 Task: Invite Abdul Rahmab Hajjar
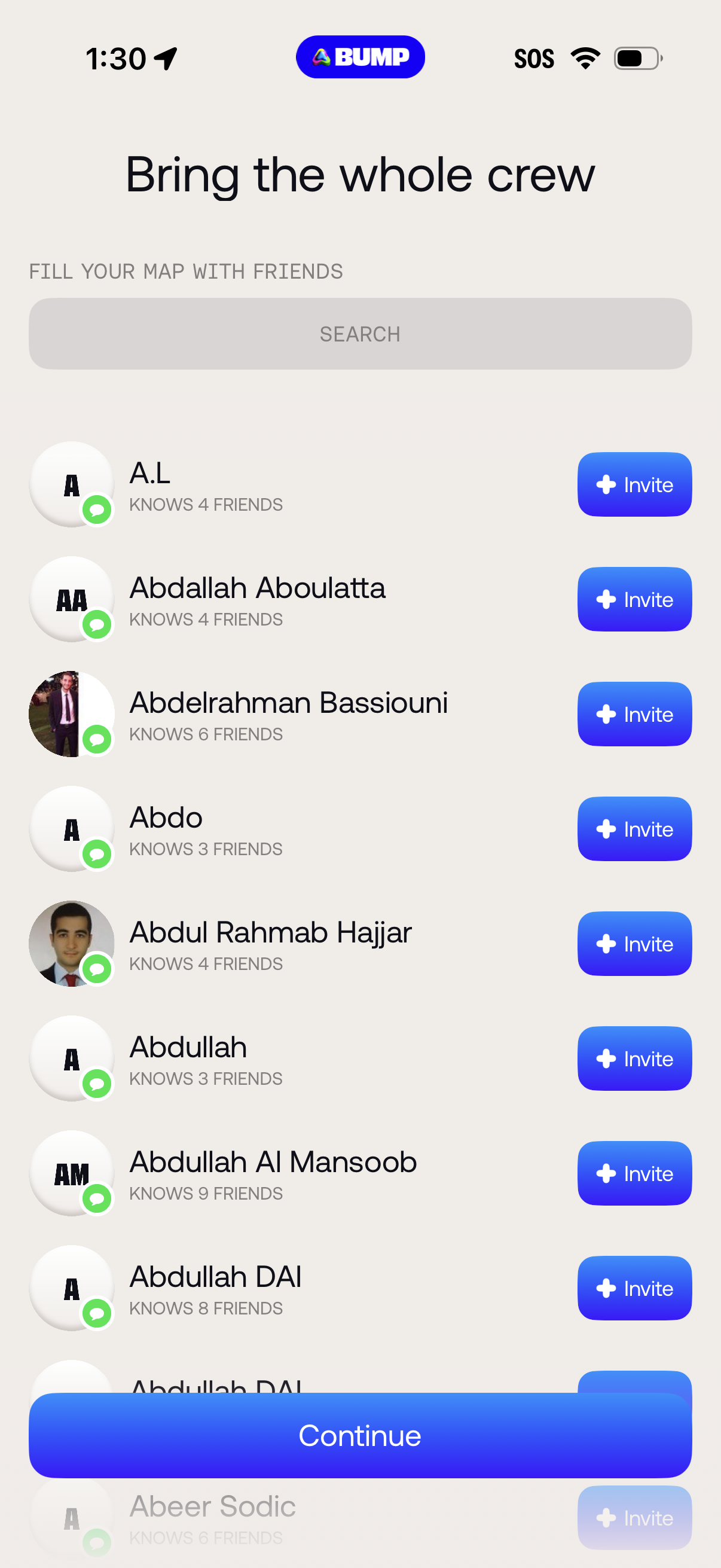coord(634,944)
